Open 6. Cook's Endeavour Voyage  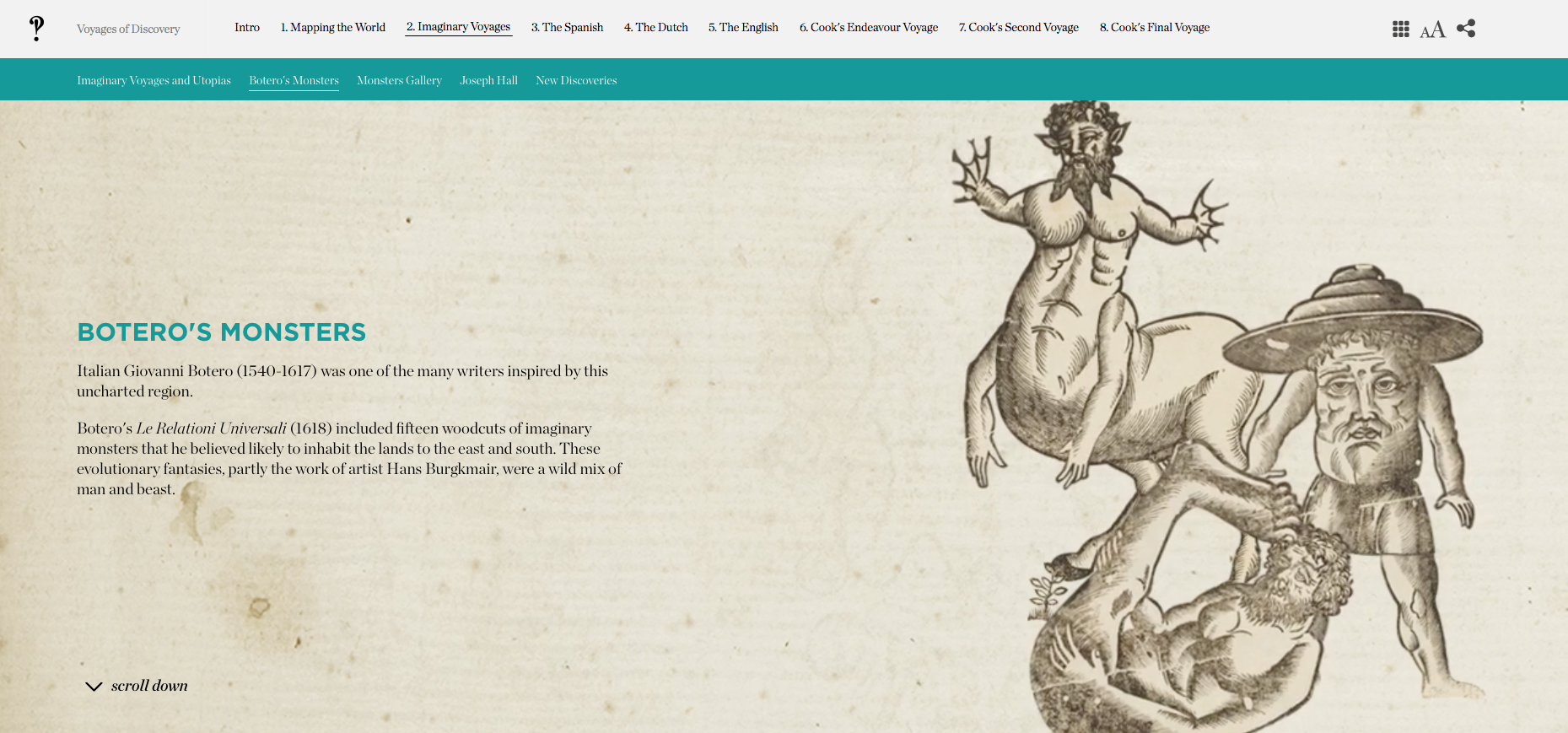tap(869, 27)
